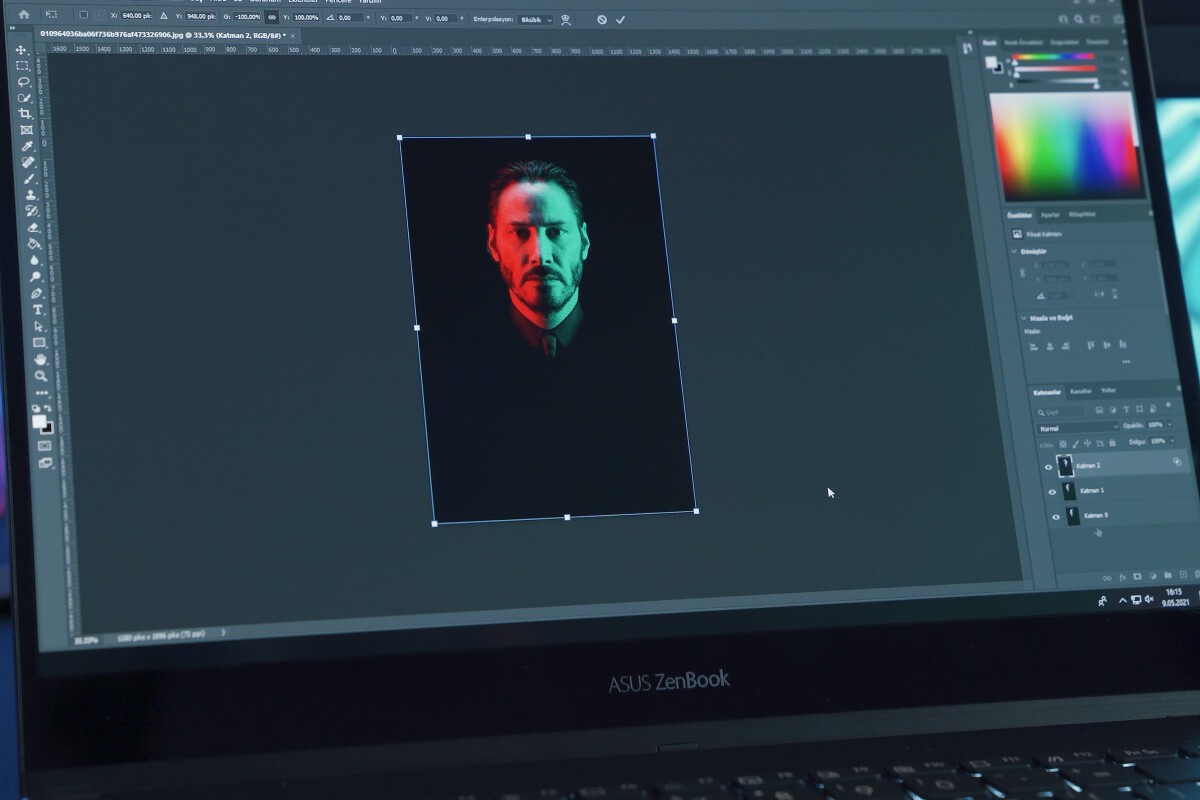
Task: Commit the transform with the checkmark
Action: pyautogui.click(x=620, y=19)
